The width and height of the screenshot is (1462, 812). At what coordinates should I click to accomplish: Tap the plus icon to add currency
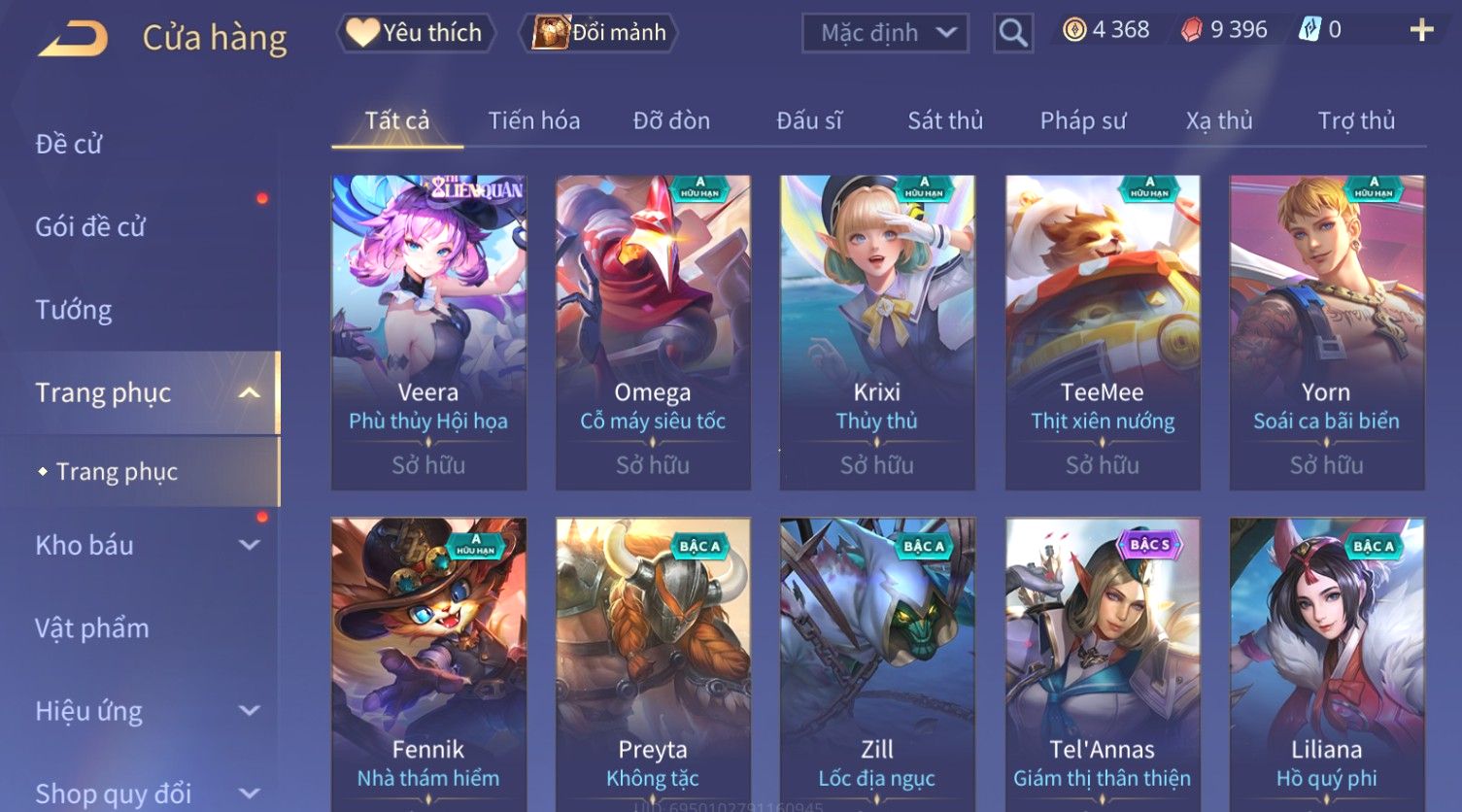(1421, 30)
